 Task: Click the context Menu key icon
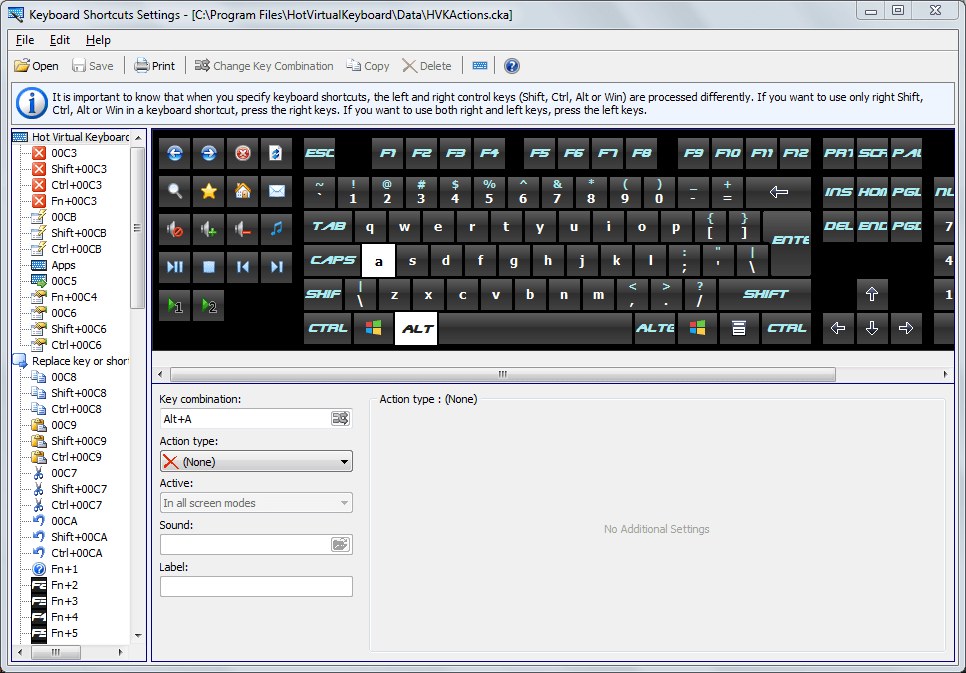[739, 328]
